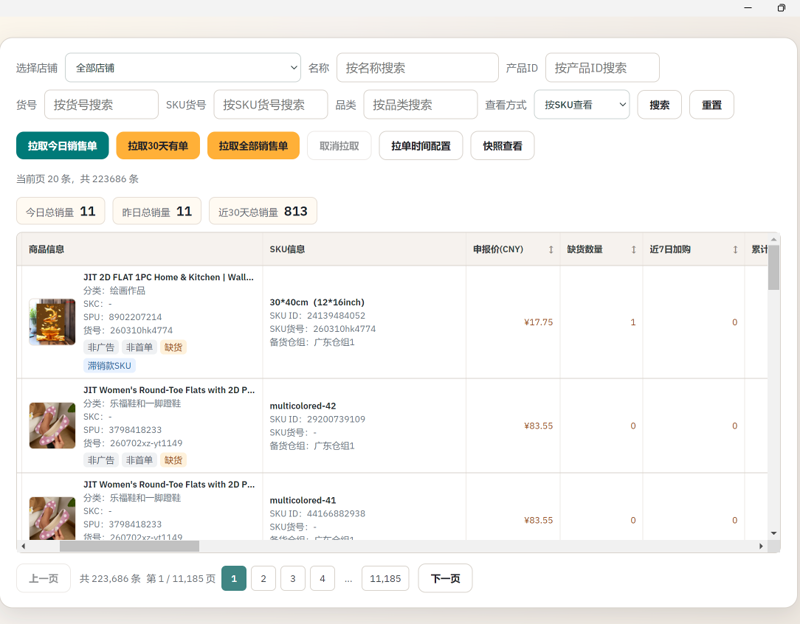This screenshot has width=800, height=624.
Task: Click 非首单 tag on the painting product
Action: [x=139, y=347]
